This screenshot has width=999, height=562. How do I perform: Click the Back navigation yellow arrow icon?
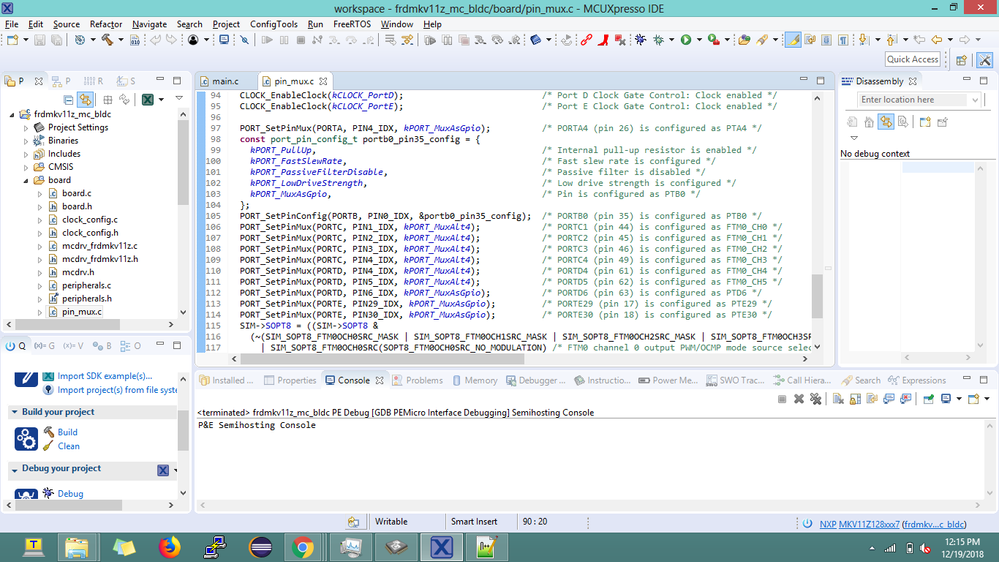coord(937,40)
